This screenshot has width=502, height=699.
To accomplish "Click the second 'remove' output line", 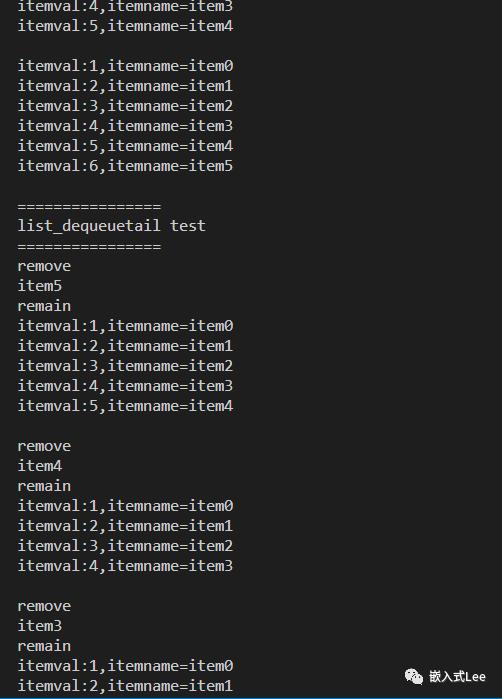I will click(44, 446).
